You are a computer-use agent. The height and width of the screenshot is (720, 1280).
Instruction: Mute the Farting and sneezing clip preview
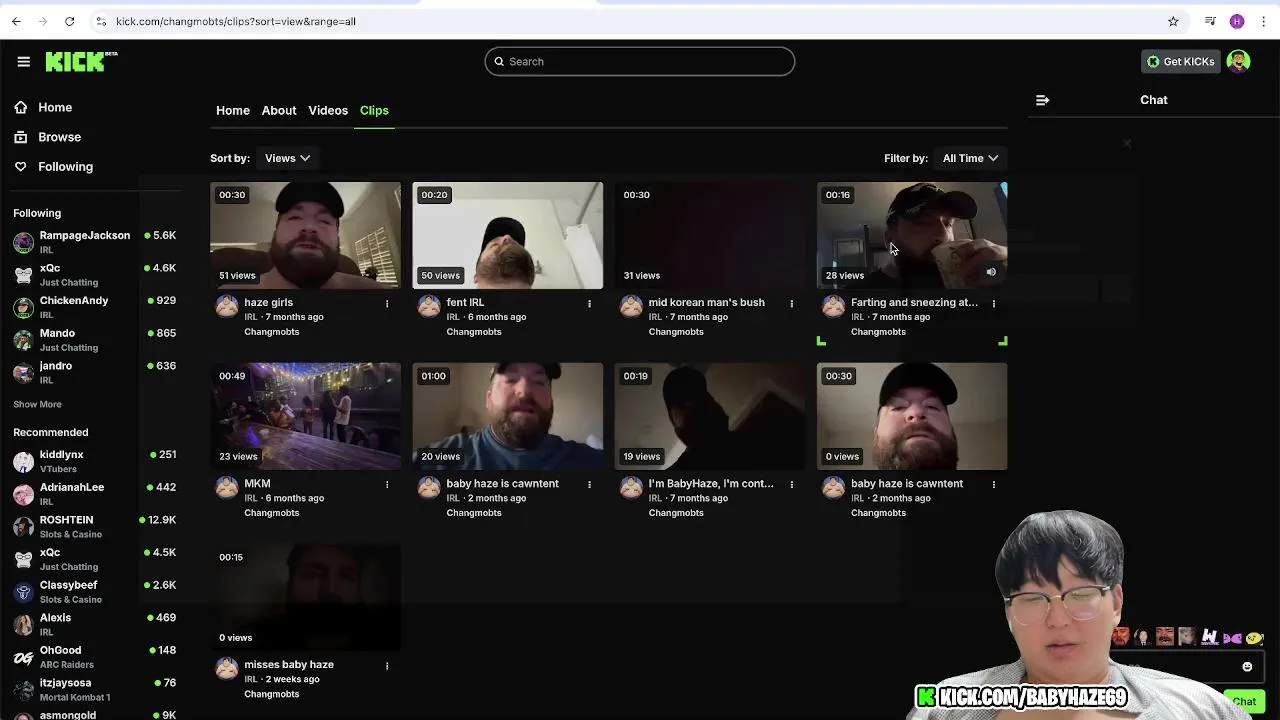click(991, 272)
